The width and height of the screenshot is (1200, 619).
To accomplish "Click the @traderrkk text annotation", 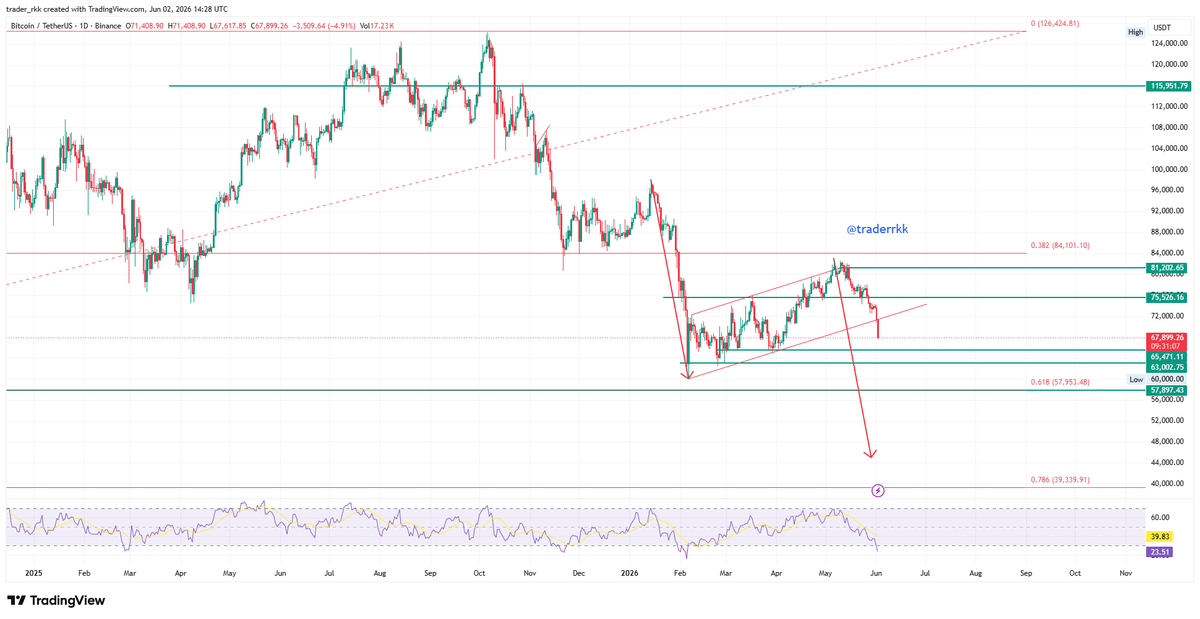I will (x=877, y=229).
